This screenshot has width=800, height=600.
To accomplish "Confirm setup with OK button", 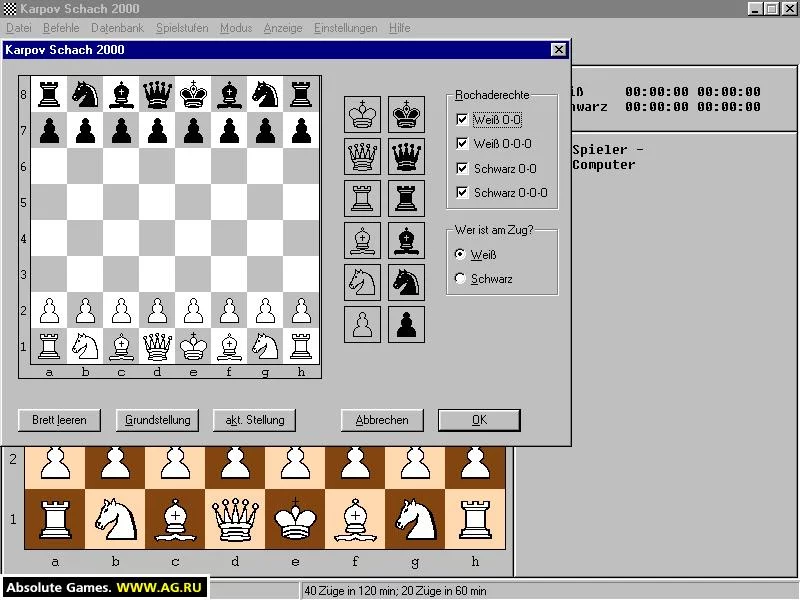I will click(x=480, y=420).
